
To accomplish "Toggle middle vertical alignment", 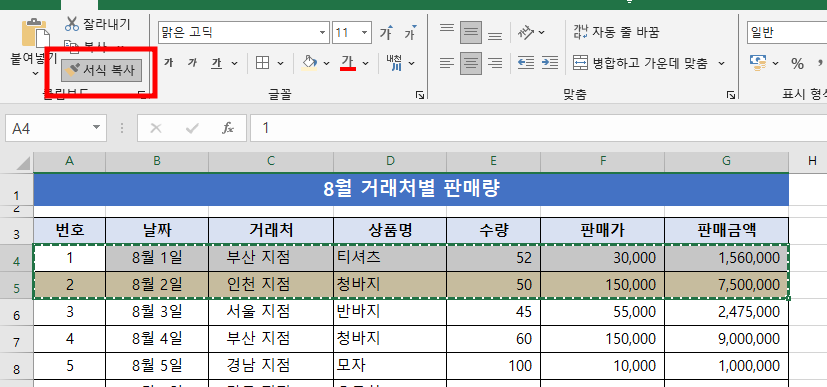I will coord(471,33).
